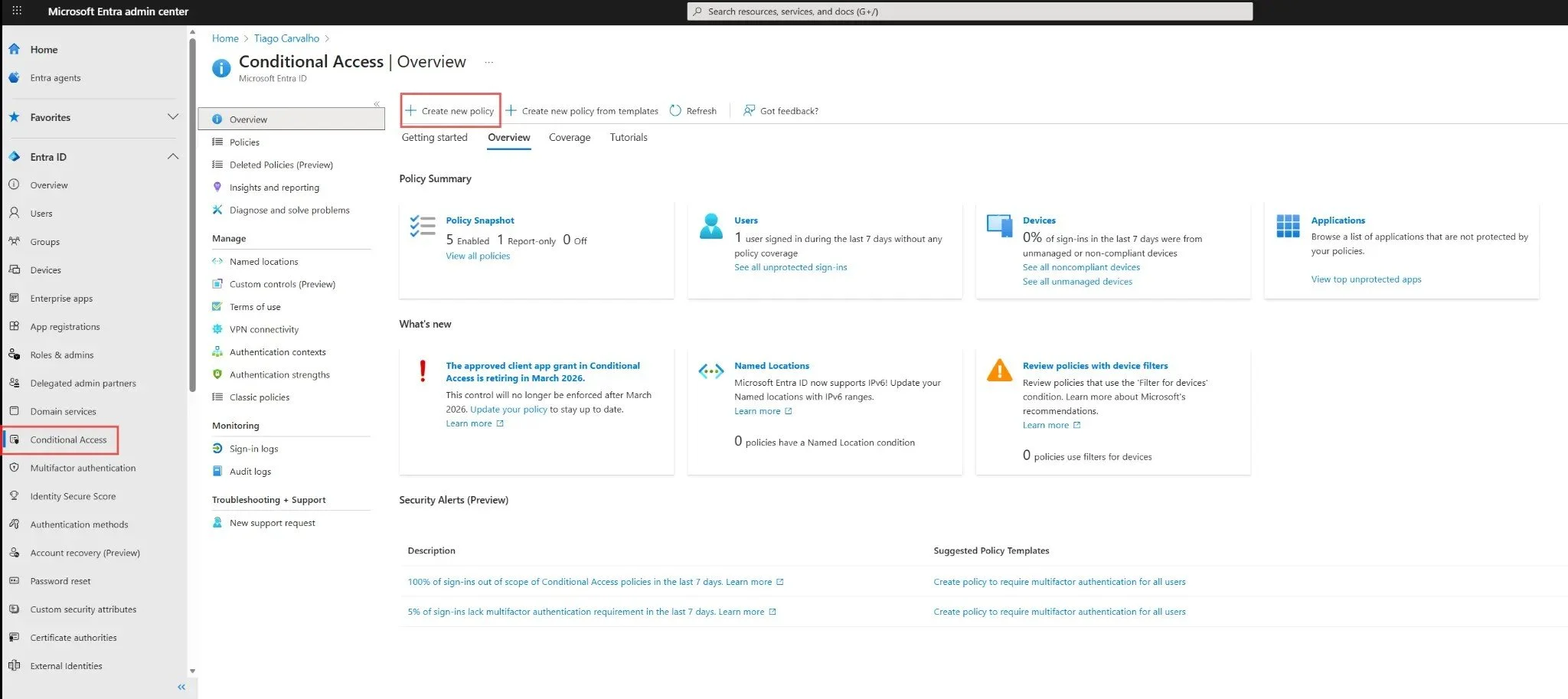Click Learn more under Named Locations
Screen dimensions: 1568x699
coord(763,411)
